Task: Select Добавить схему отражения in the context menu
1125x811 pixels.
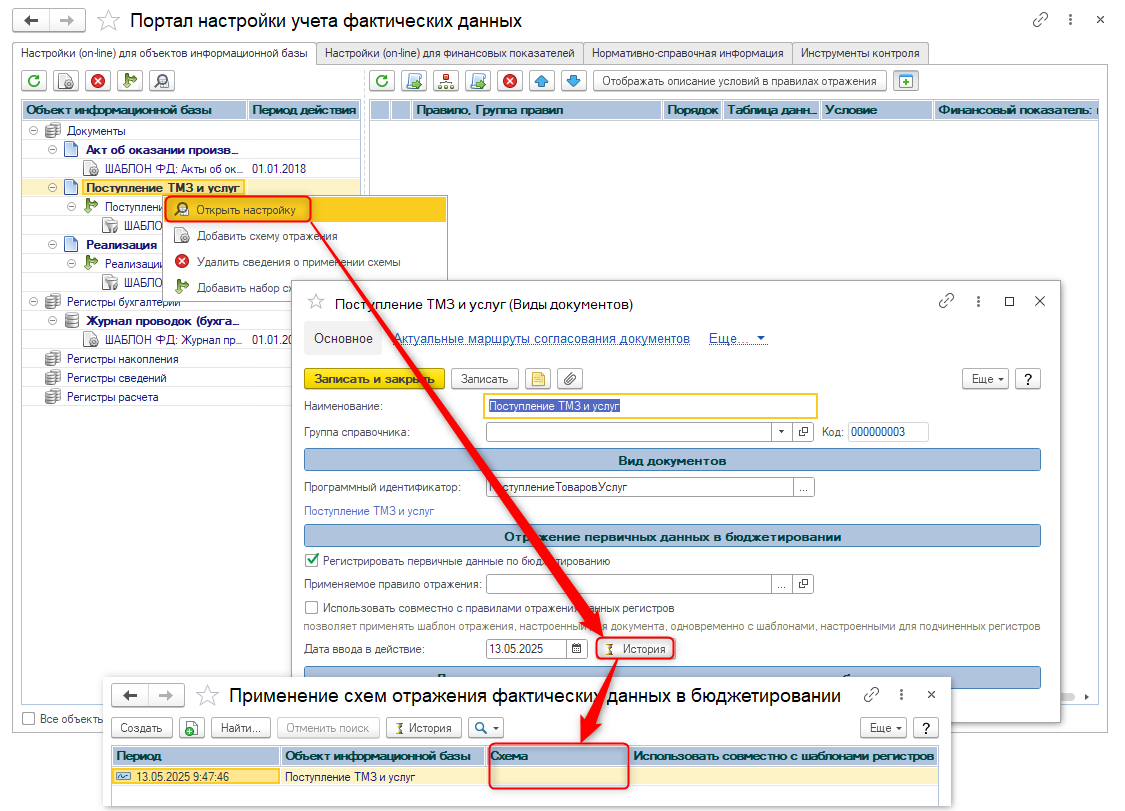Action: coord(306,236)
